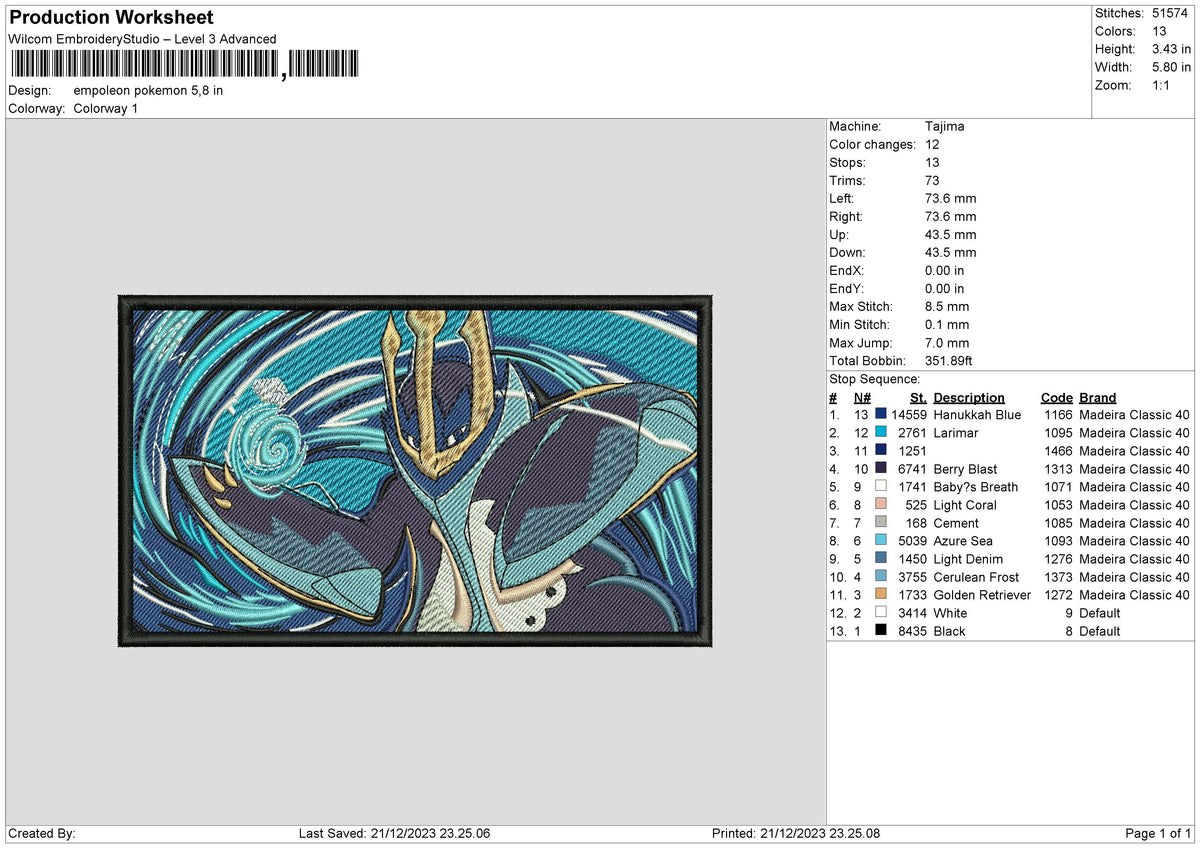Click the Created By label
The image size is (1200, 848).
click(x=41, y=834)
